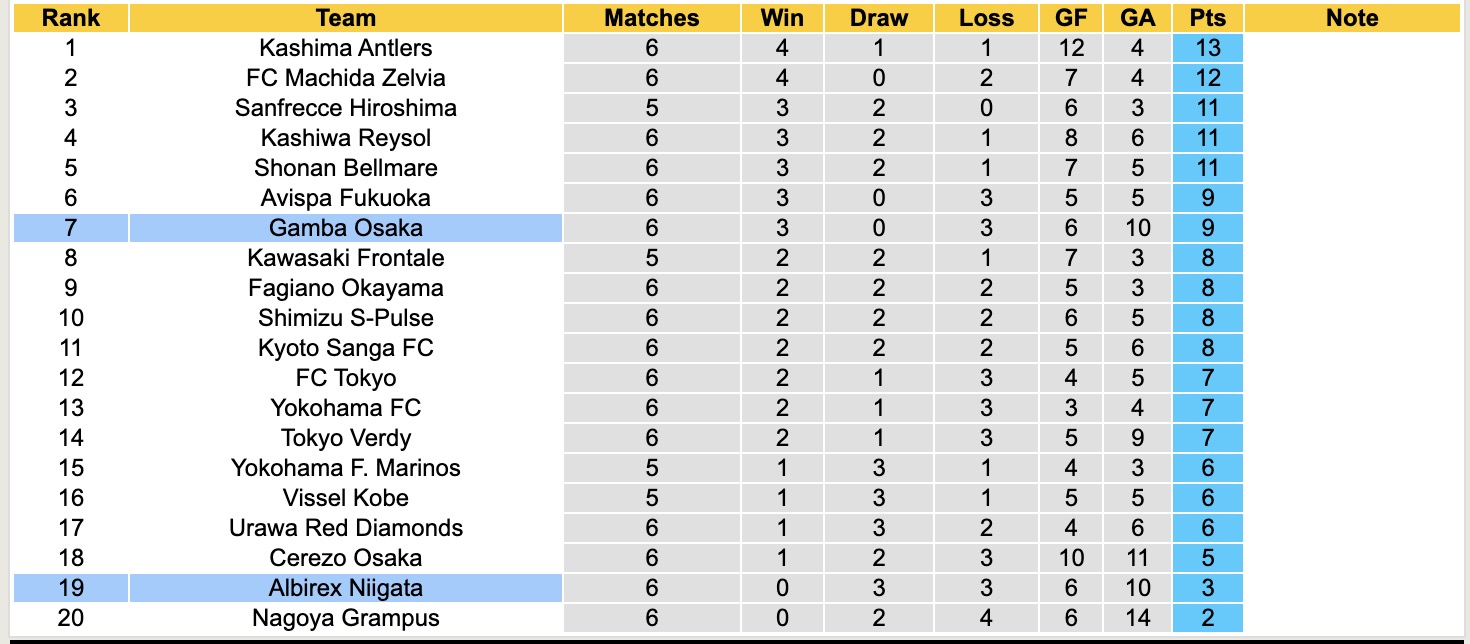Open the highlighted Gamba Osaka row
Screen dimensions: 1470x644
345,228
